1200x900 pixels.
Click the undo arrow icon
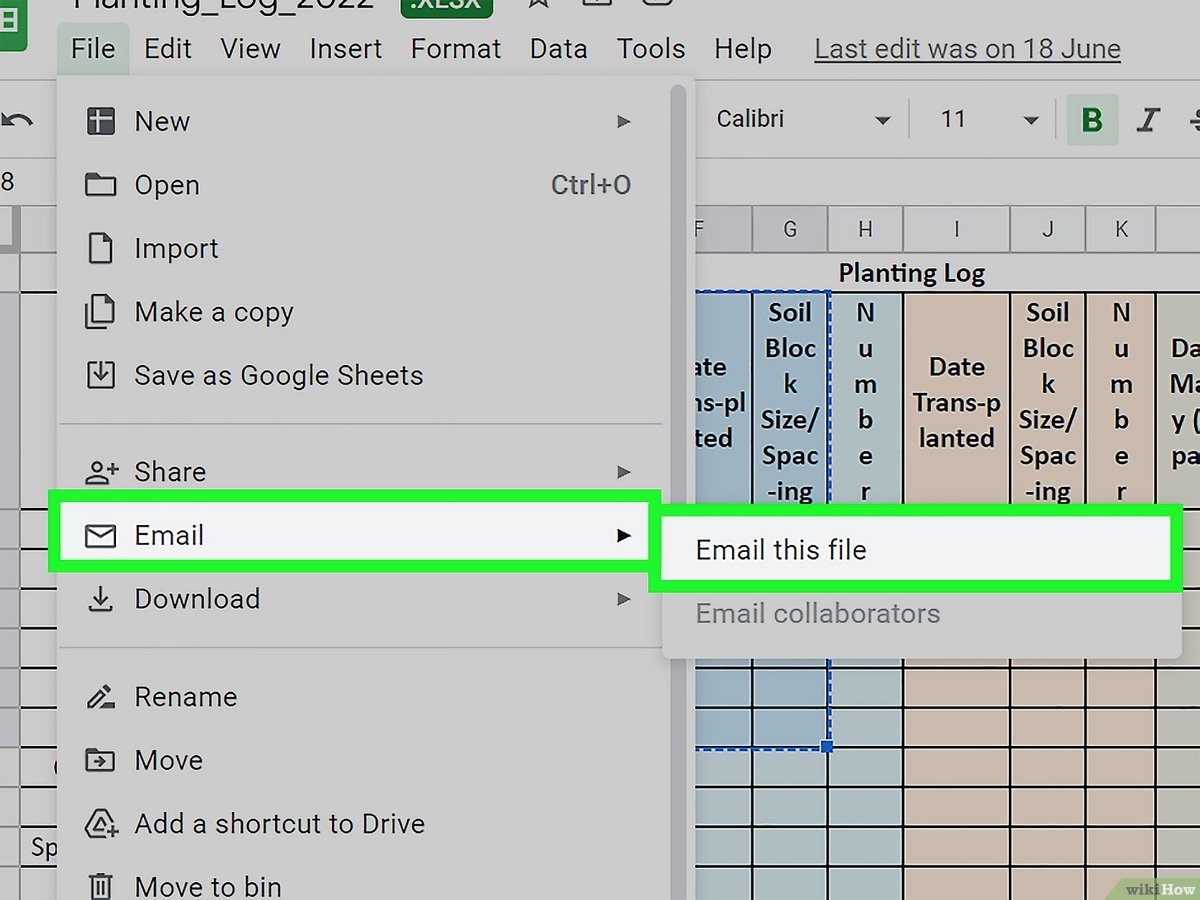coord(17,120)
